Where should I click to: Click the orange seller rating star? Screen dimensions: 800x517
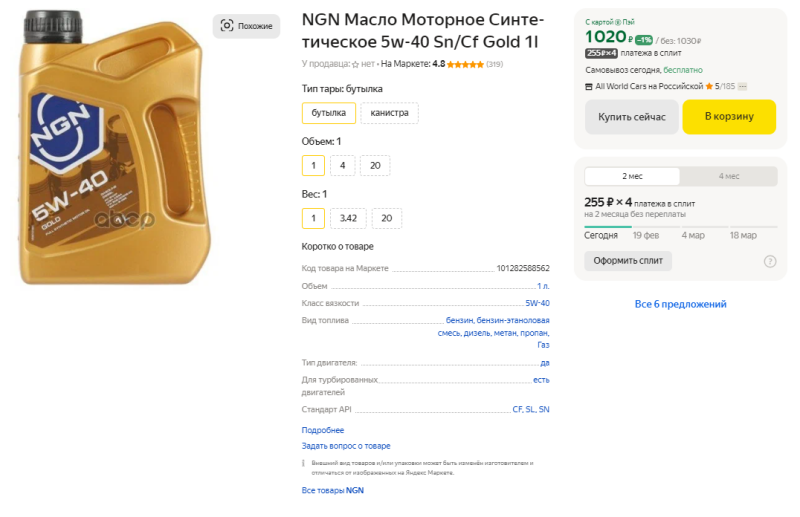709,87
